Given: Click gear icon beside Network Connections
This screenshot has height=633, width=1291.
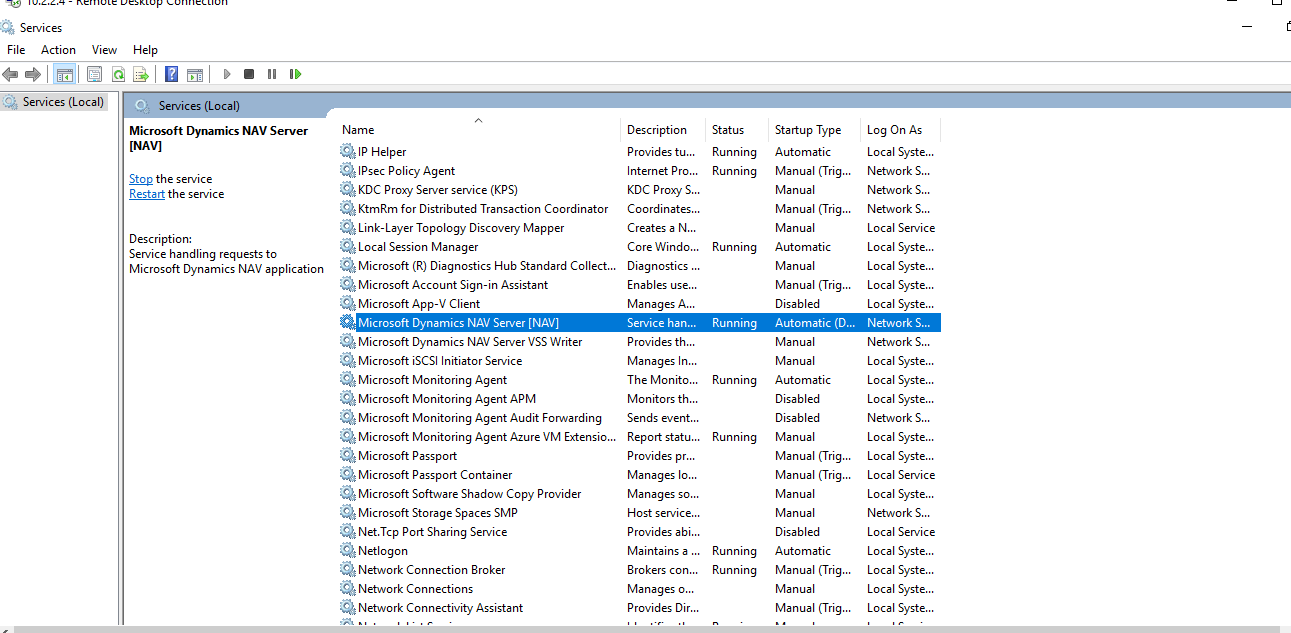Looking at the screenshot, I should tap(348, 589).
